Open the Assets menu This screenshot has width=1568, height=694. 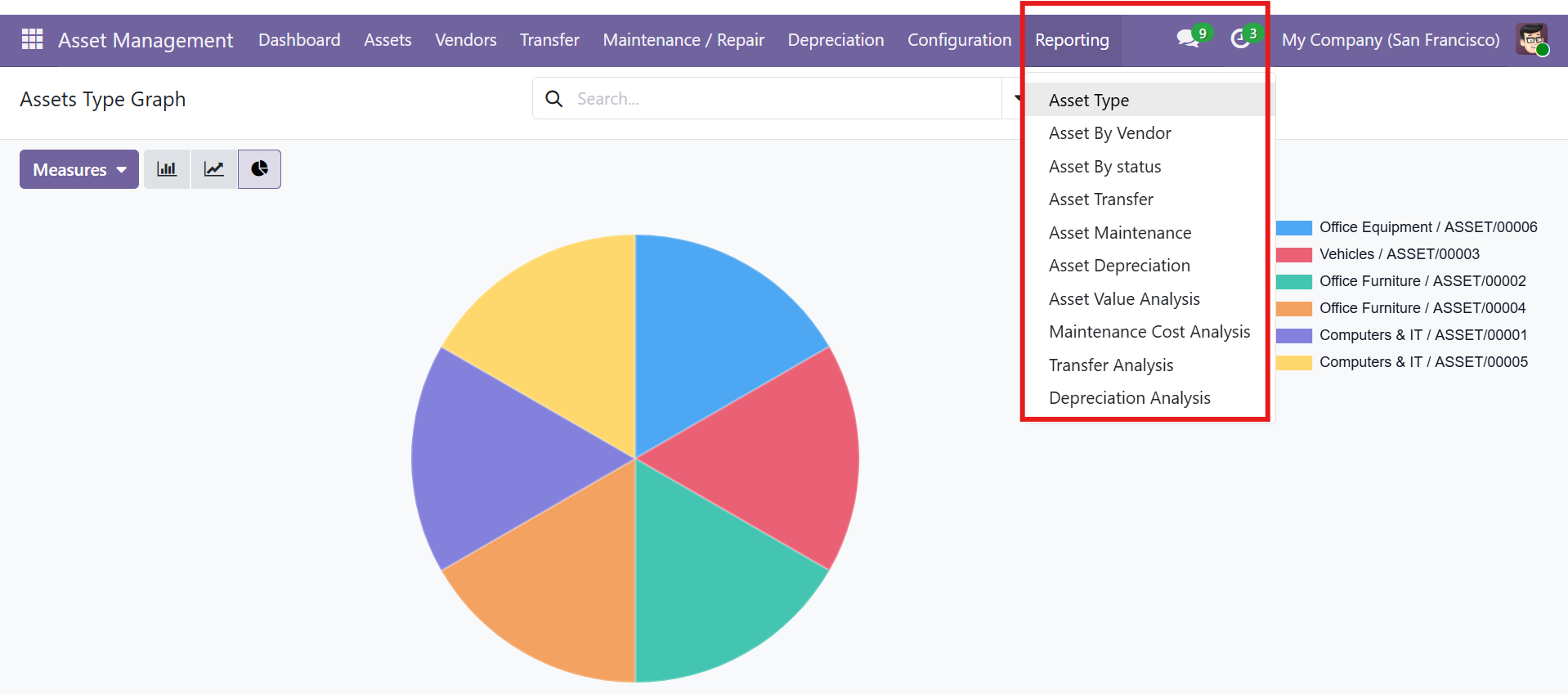pyautogui.click(x=388, y=40)
